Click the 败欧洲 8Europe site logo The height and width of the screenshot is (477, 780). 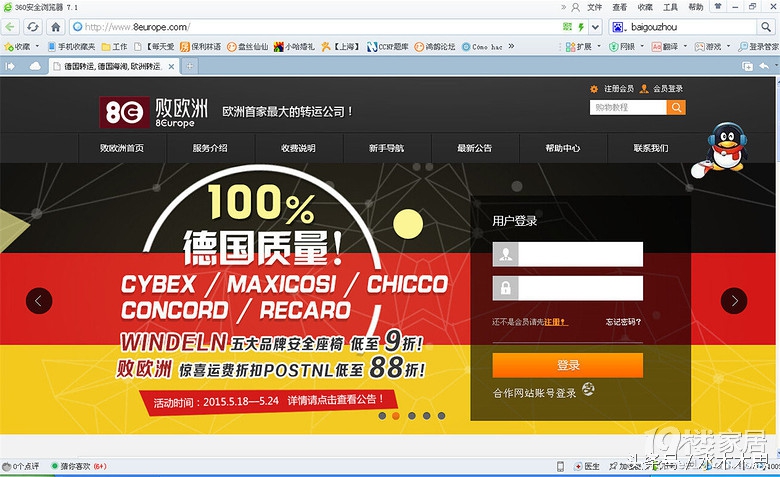(x=153, y=112)
